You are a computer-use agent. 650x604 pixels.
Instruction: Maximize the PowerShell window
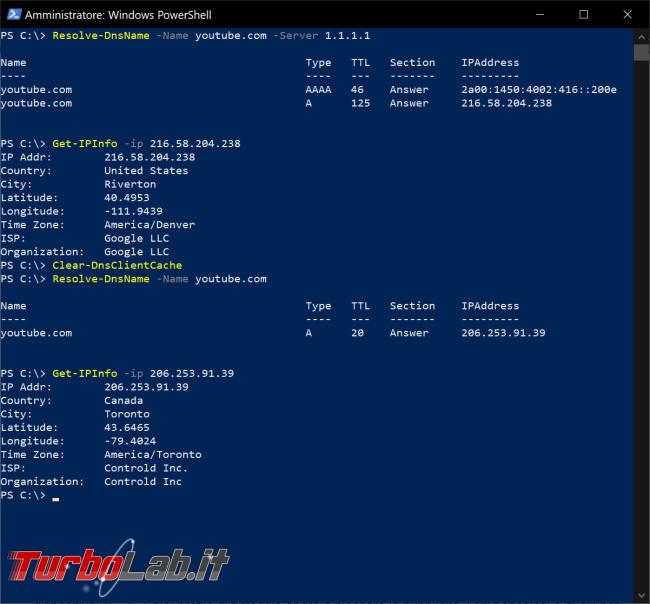[x=583, y=15]
